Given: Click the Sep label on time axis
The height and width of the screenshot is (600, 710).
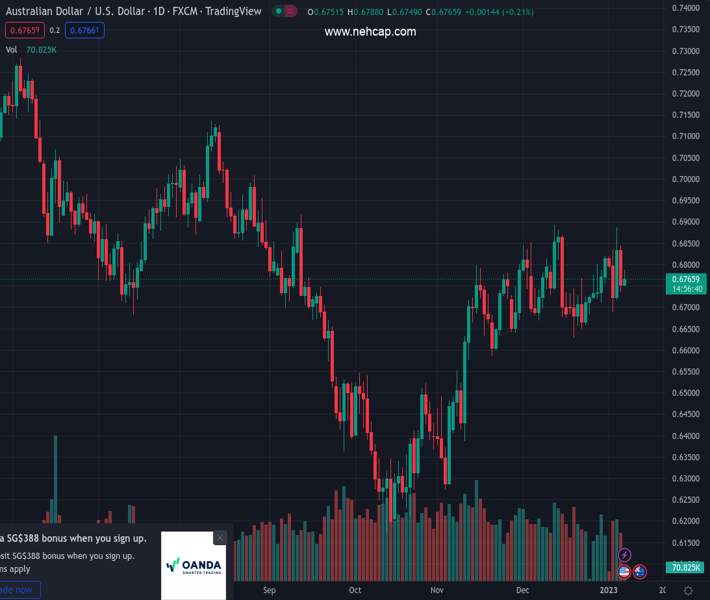Looking at the screenshot, I should pos(268,591).
